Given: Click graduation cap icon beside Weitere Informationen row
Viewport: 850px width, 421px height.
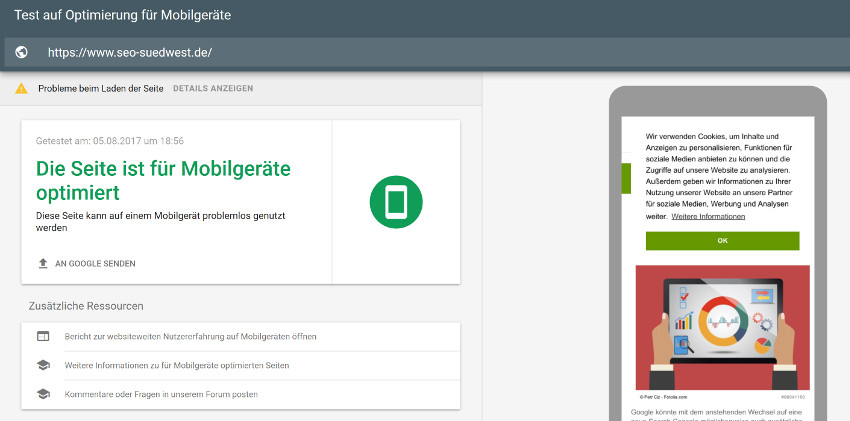Looking at the screenshot, I should pyautogui.click(x=43, y=365).
